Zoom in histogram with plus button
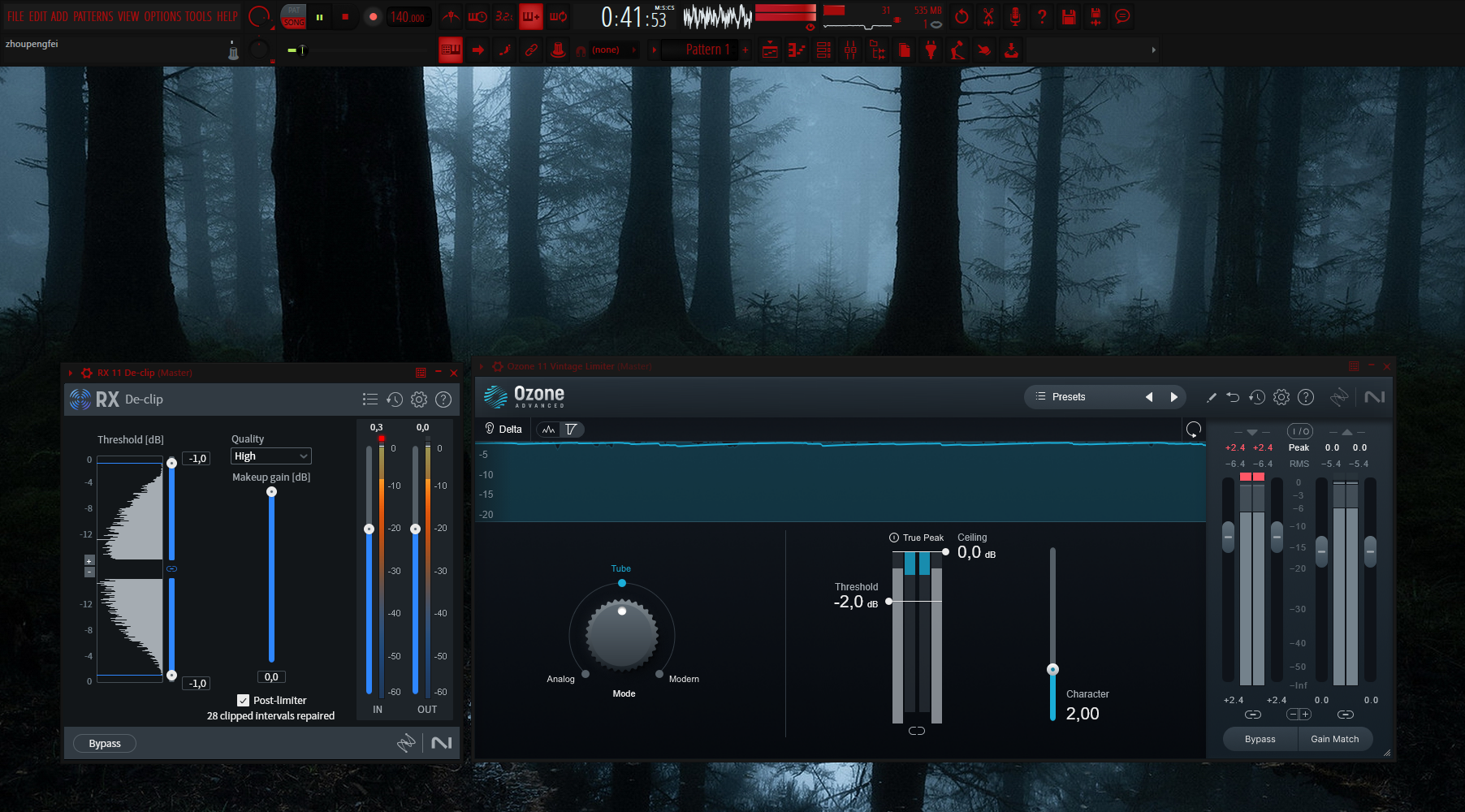This screenshot has width=1465, height=812. [x=89, y=560]
